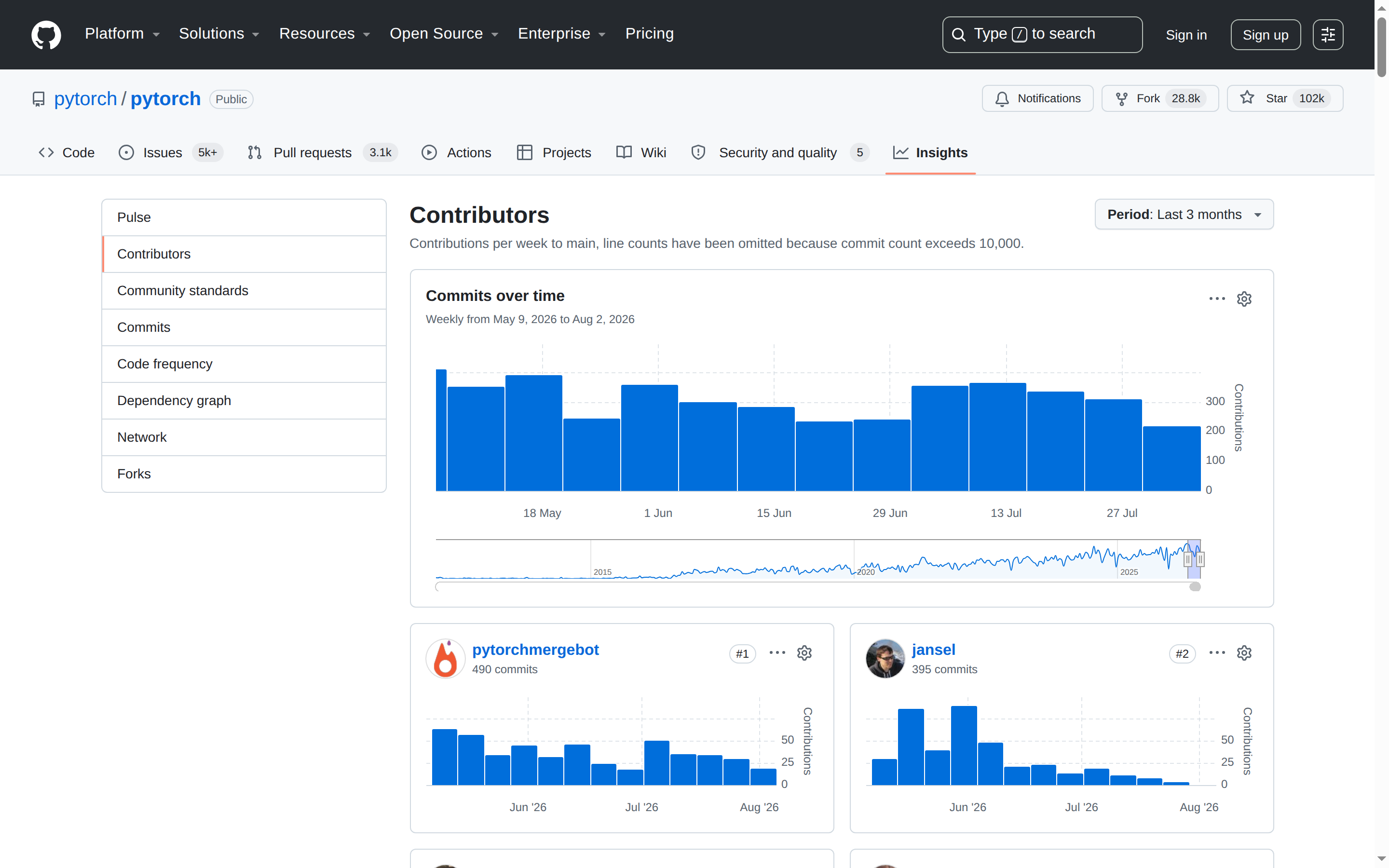Click the Sign up button
1389x868 pixels.
pyautogui.click(x=1265, y=35)
